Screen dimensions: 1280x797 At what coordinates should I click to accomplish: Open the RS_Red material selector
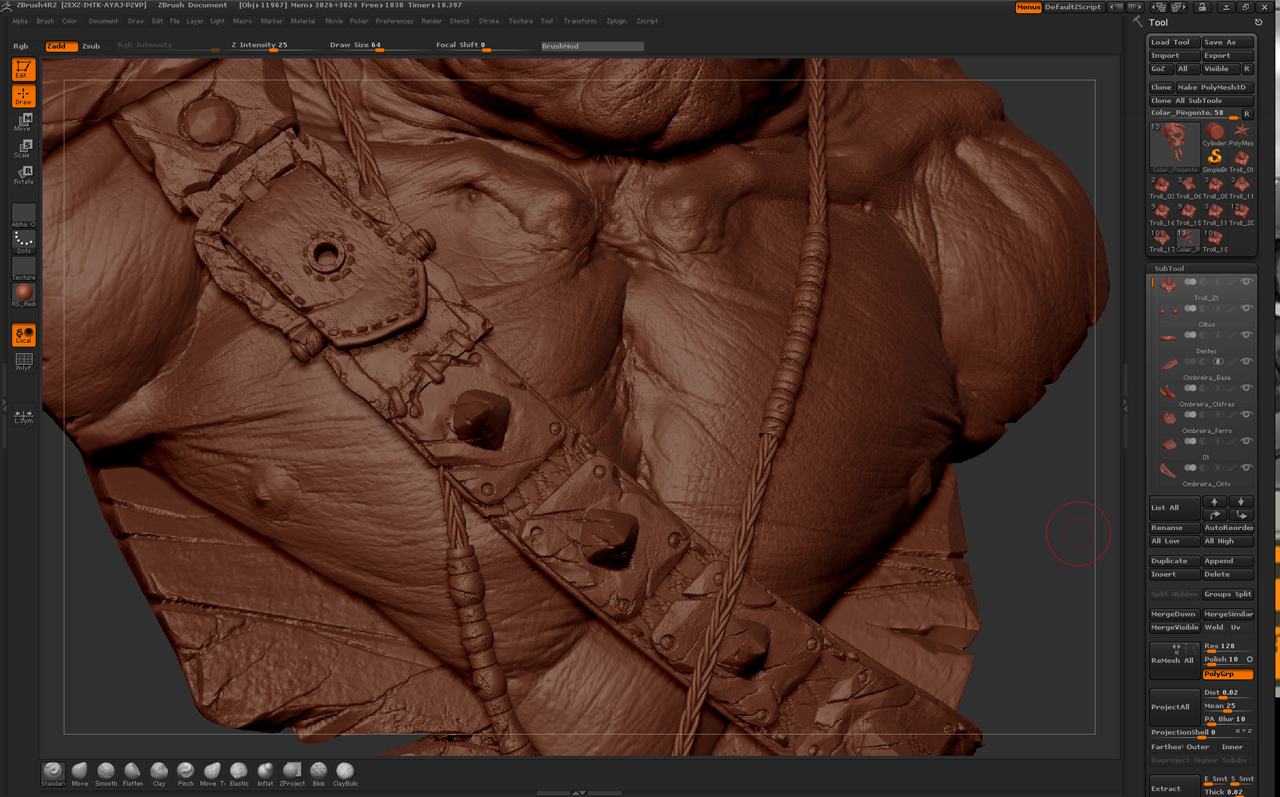(x=23, y=296)
